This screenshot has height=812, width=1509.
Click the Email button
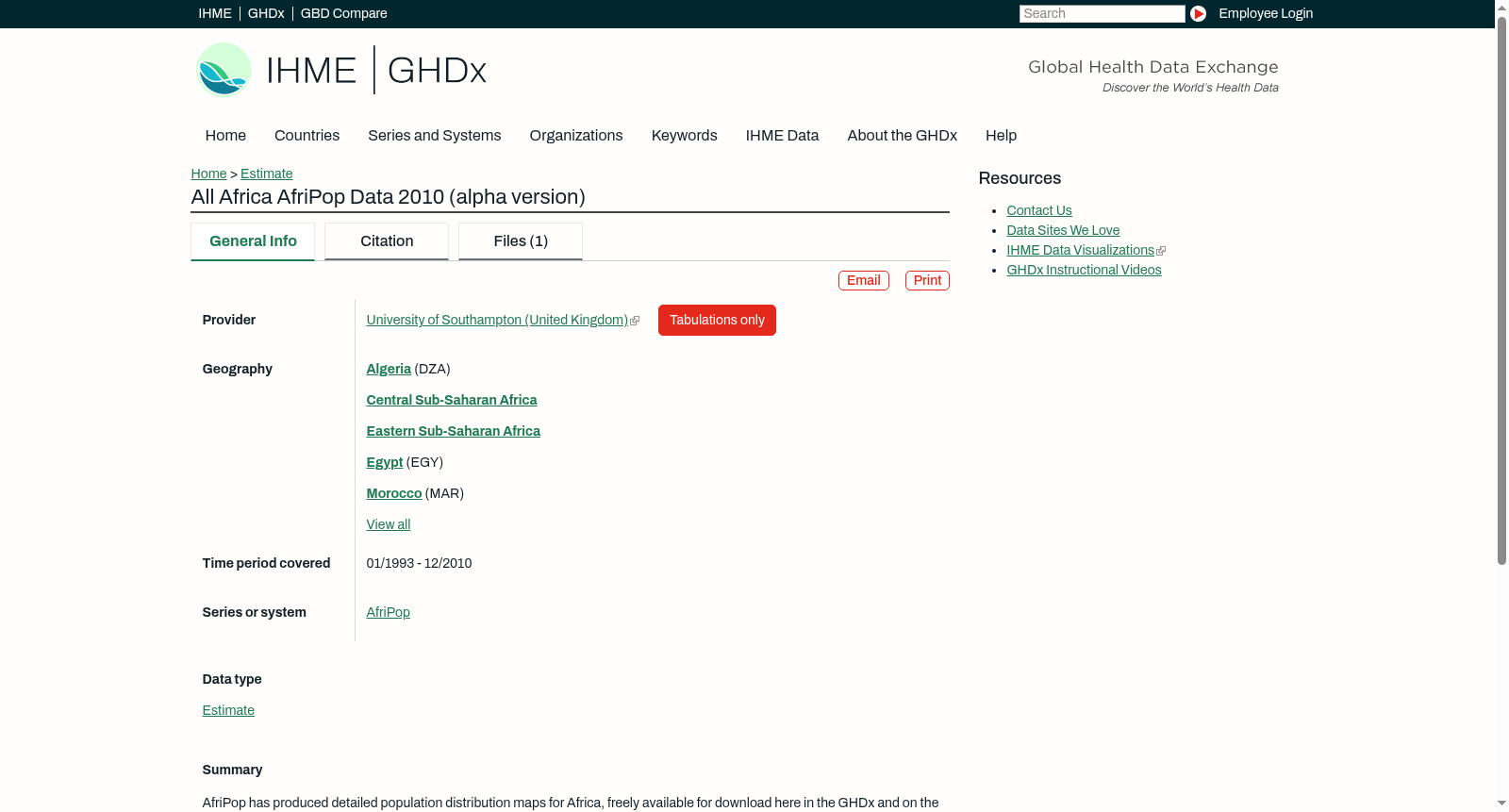863,280
